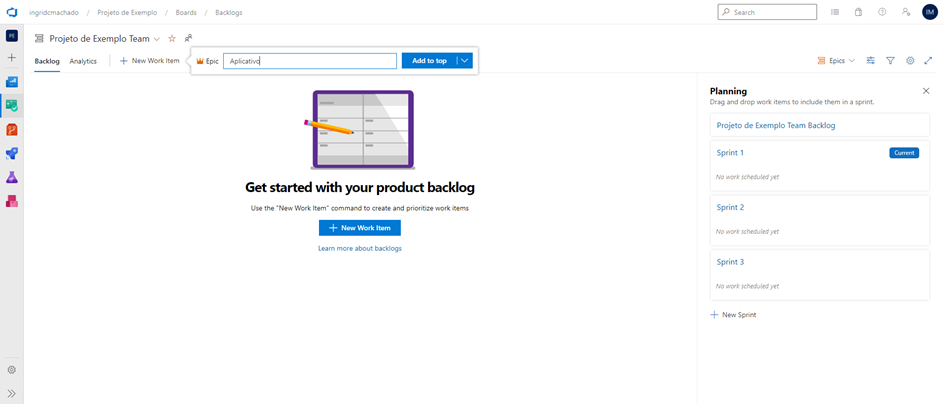Open Pipelines hub in the sidebar

coord(11,153)
